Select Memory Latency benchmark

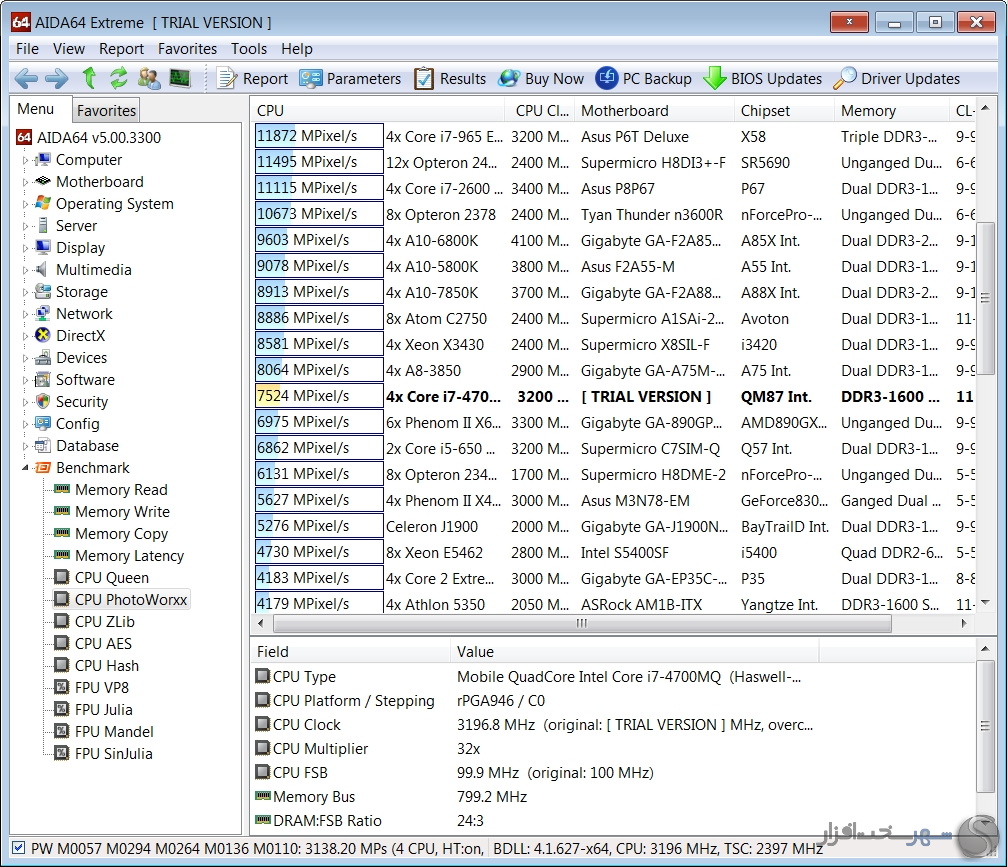(x=129, y=555)
